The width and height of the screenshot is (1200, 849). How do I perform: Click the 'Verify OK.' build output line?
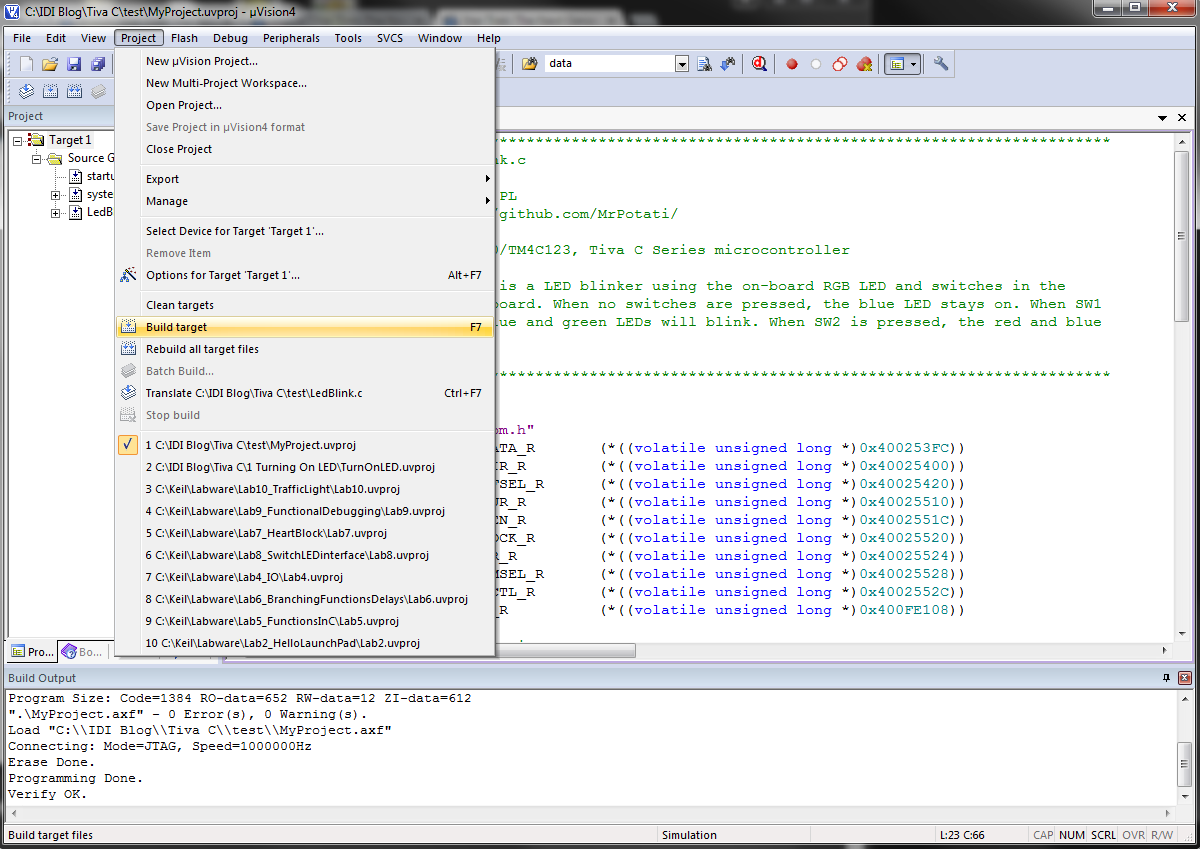tap(47, 794)
